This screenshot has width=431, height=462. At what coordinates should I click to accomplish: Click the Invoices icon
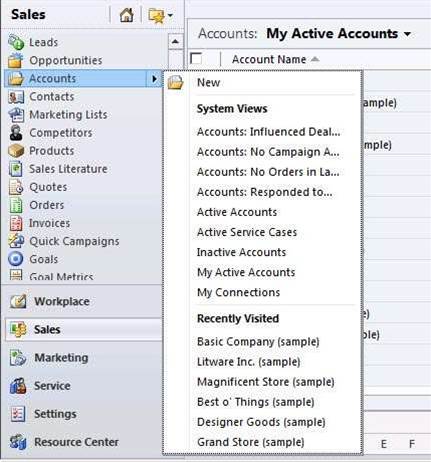point(16,223)
